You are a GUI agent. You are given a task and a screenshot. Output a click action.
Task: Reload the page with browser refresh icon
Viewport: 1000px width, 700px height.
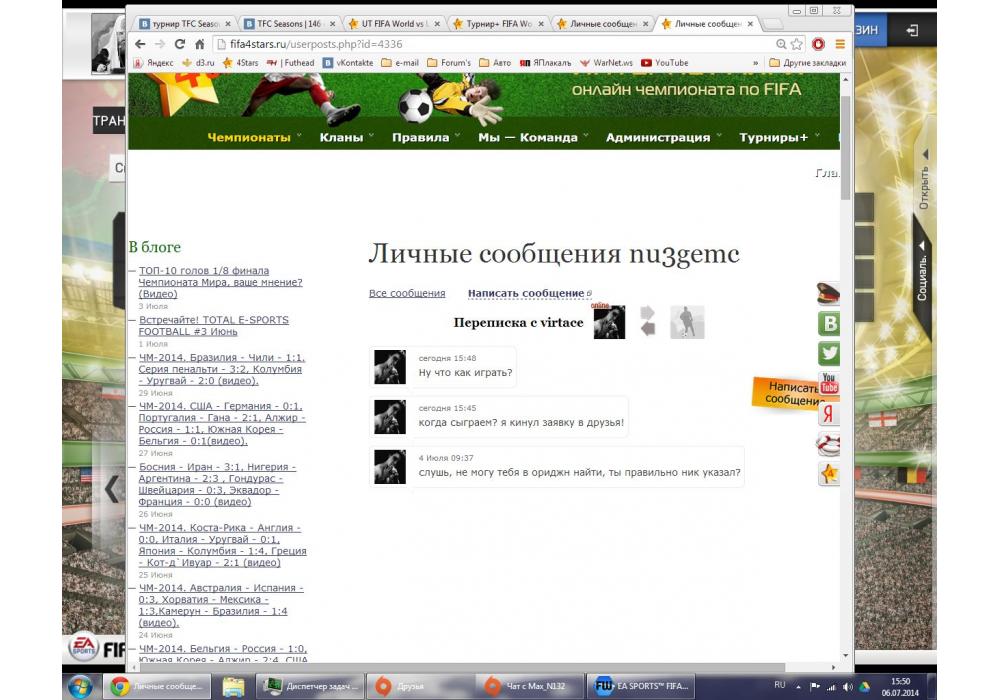(x=180, y=44)
